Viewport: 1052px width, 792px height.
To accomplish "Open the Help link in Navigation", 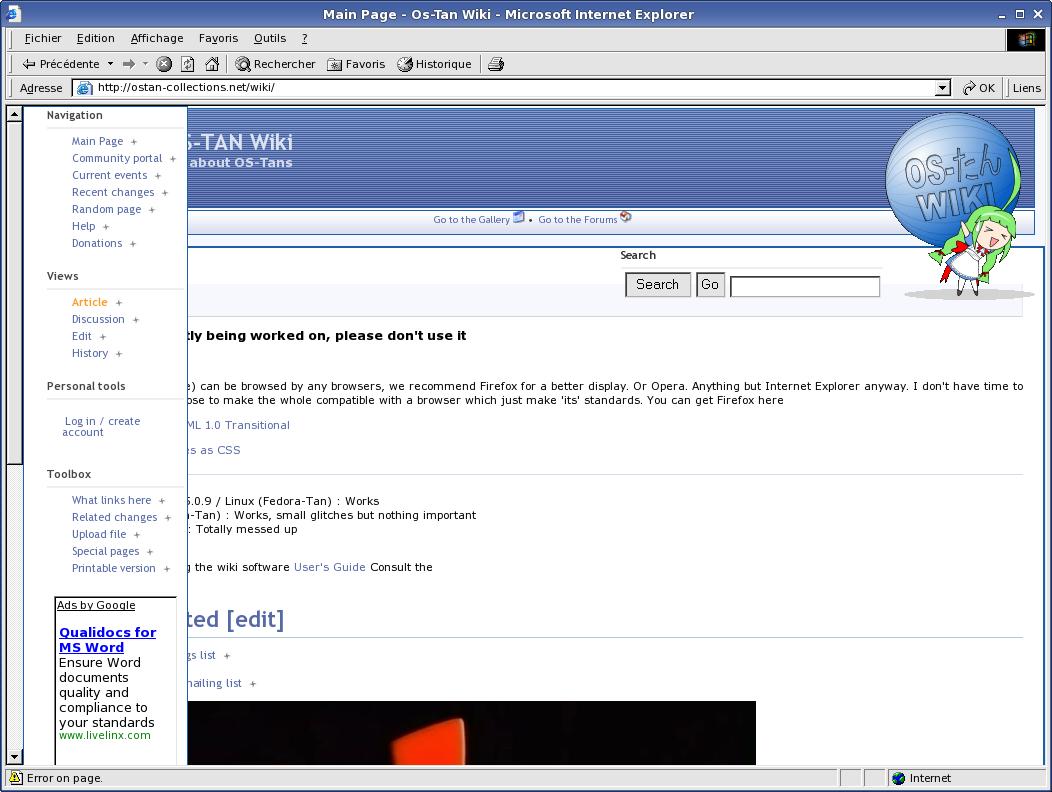I will pyautogui.click(x=83, y=226).
